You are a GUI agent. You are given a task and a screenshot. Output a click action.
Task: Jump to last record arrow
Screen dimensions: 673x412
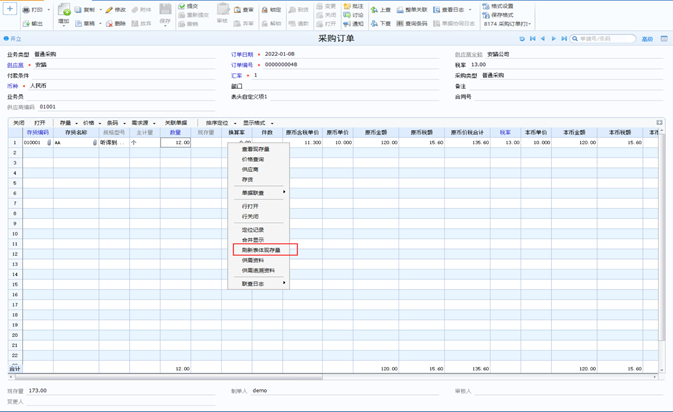coord(564,39)
